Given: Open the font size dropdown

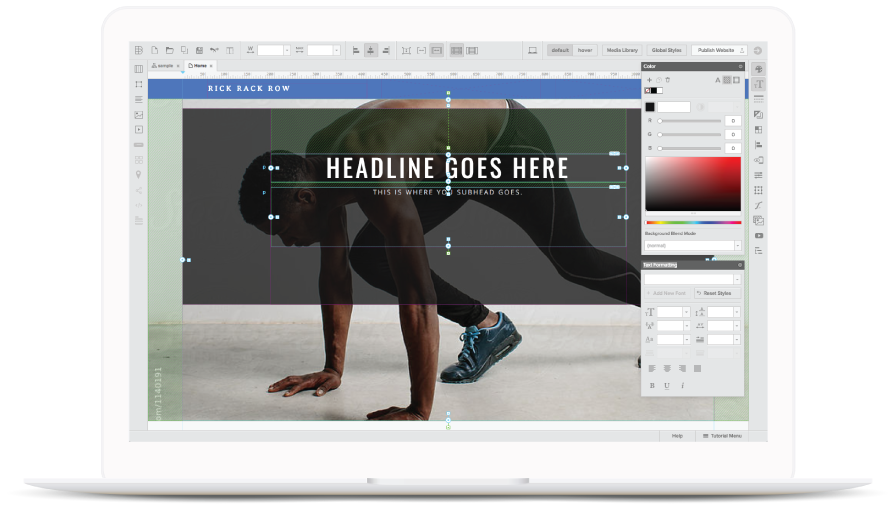Looking at the screenshot, I should (x=686, y=312).
